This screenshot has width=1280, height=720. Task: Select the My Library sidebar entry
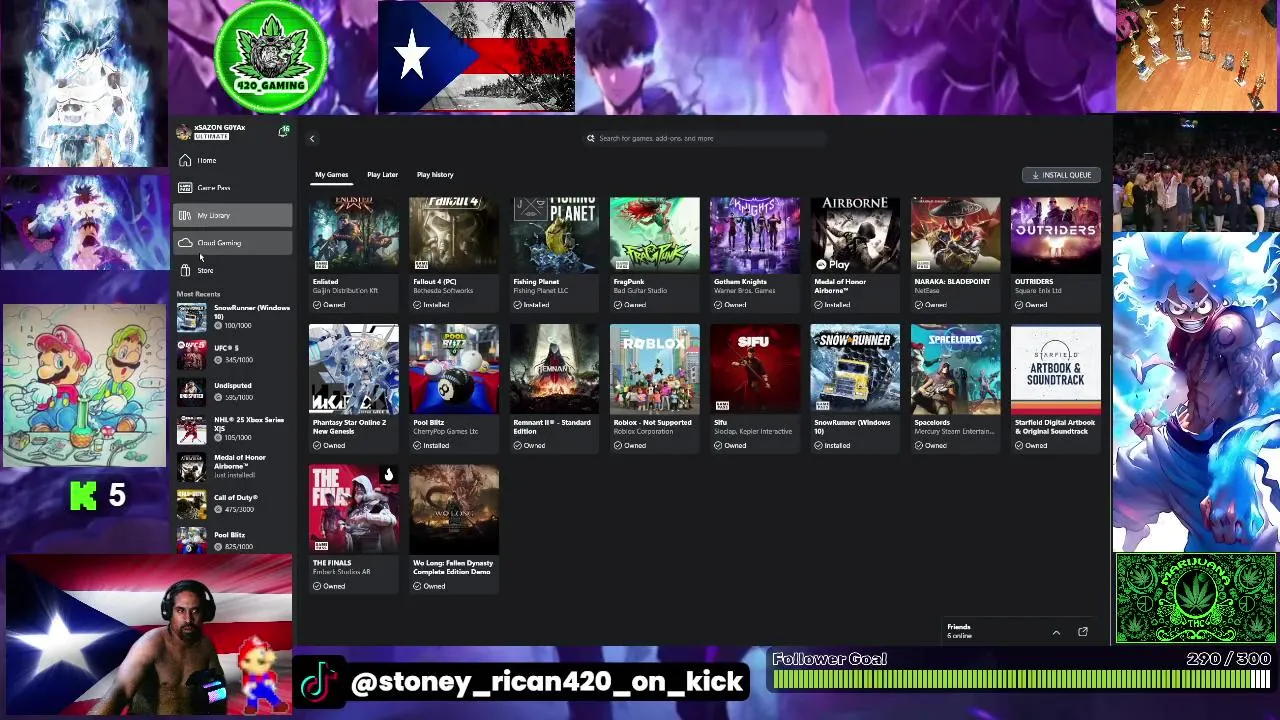233,215
